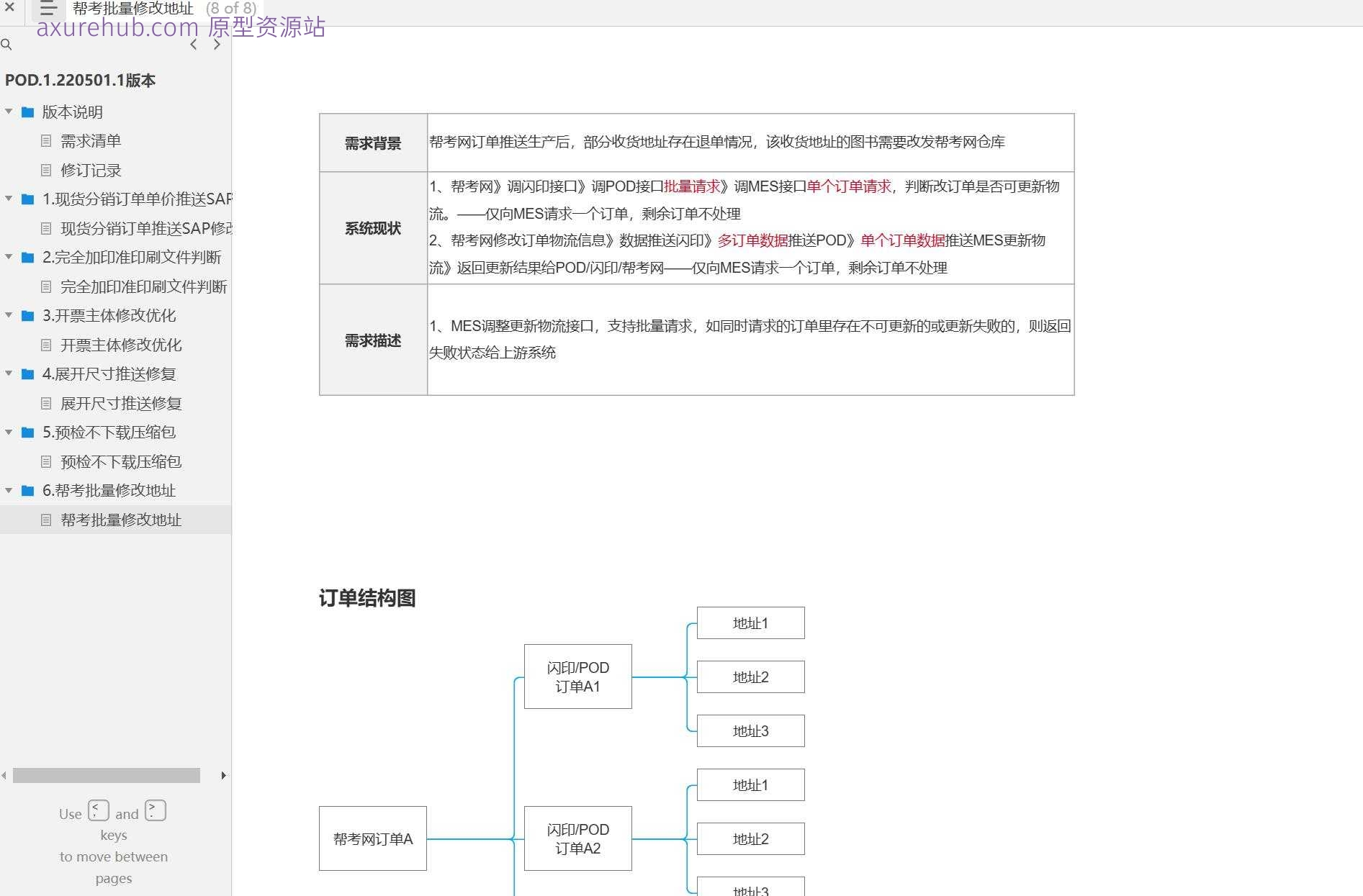Click the sitemap scrollbar left arrow

4,775
